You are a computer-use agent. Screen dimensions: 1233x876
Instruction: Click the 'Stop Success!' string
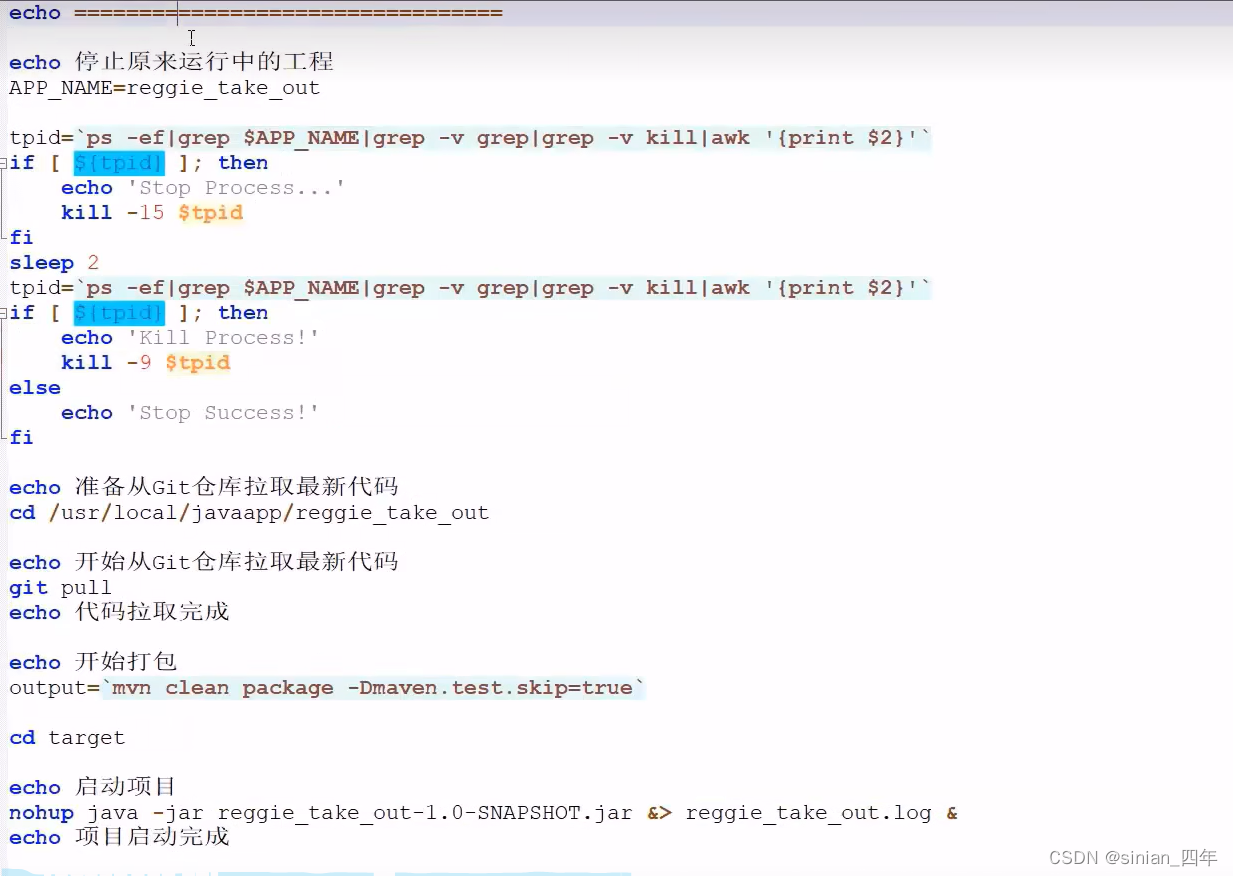tap(223, 413)
